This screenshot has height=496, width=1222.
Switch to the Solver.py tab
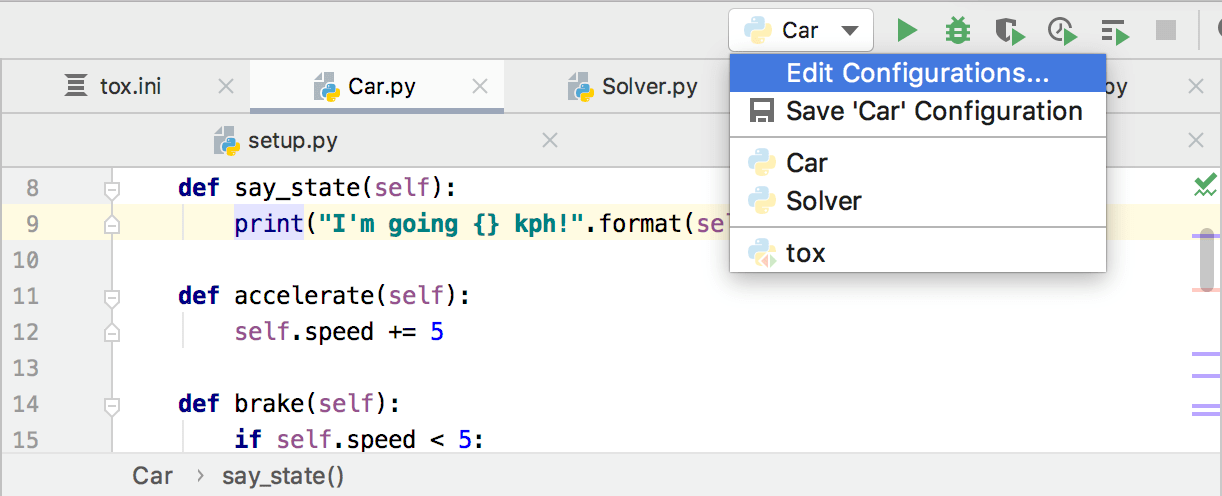(x=648, y=87)
